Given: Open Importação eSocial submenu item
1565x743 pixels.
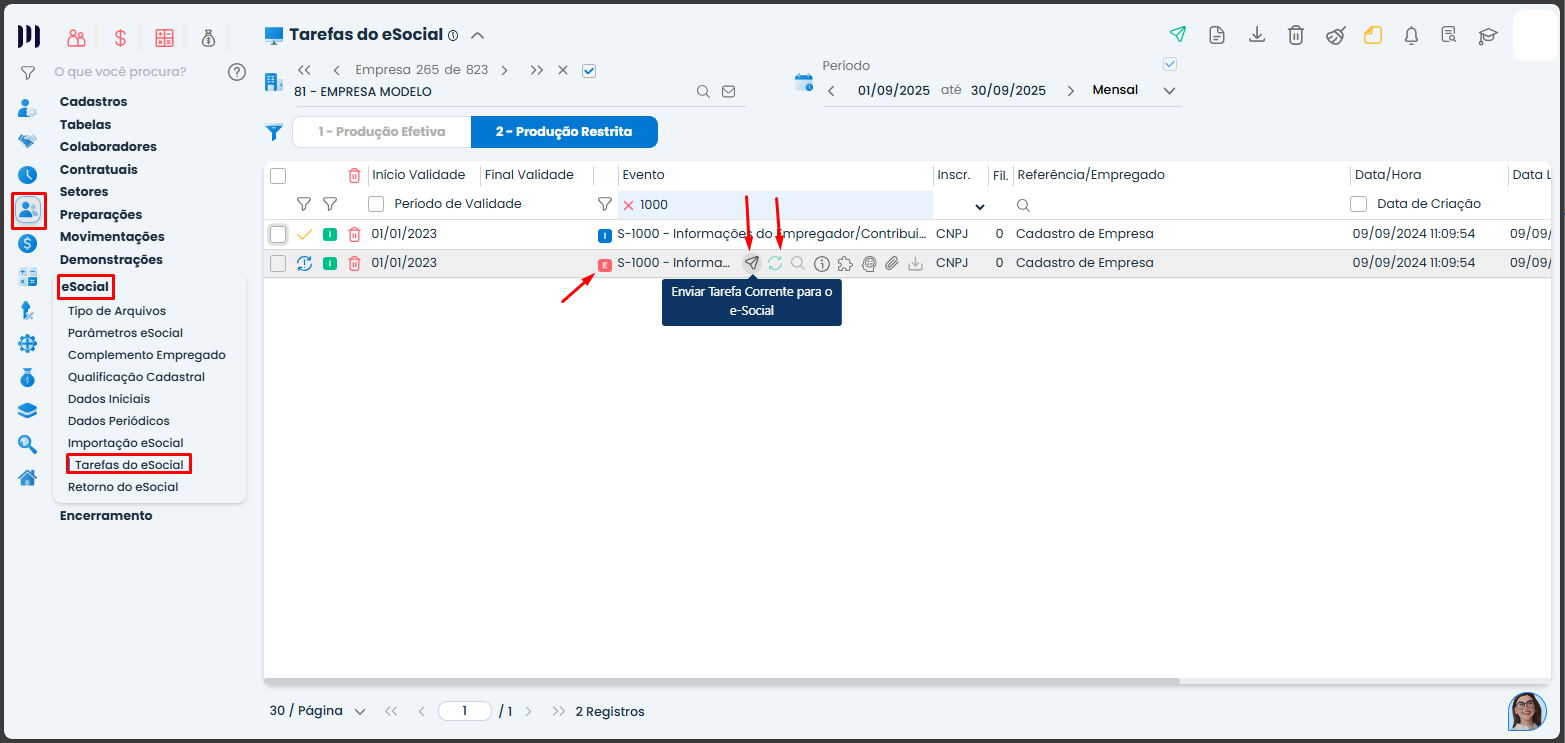Looking at the screenshot, I should coord(125,443).
